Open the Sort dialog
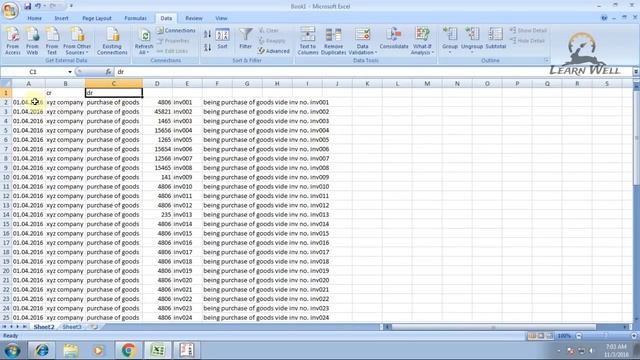This screenshot has height=360, width=640. pos(222,39)
